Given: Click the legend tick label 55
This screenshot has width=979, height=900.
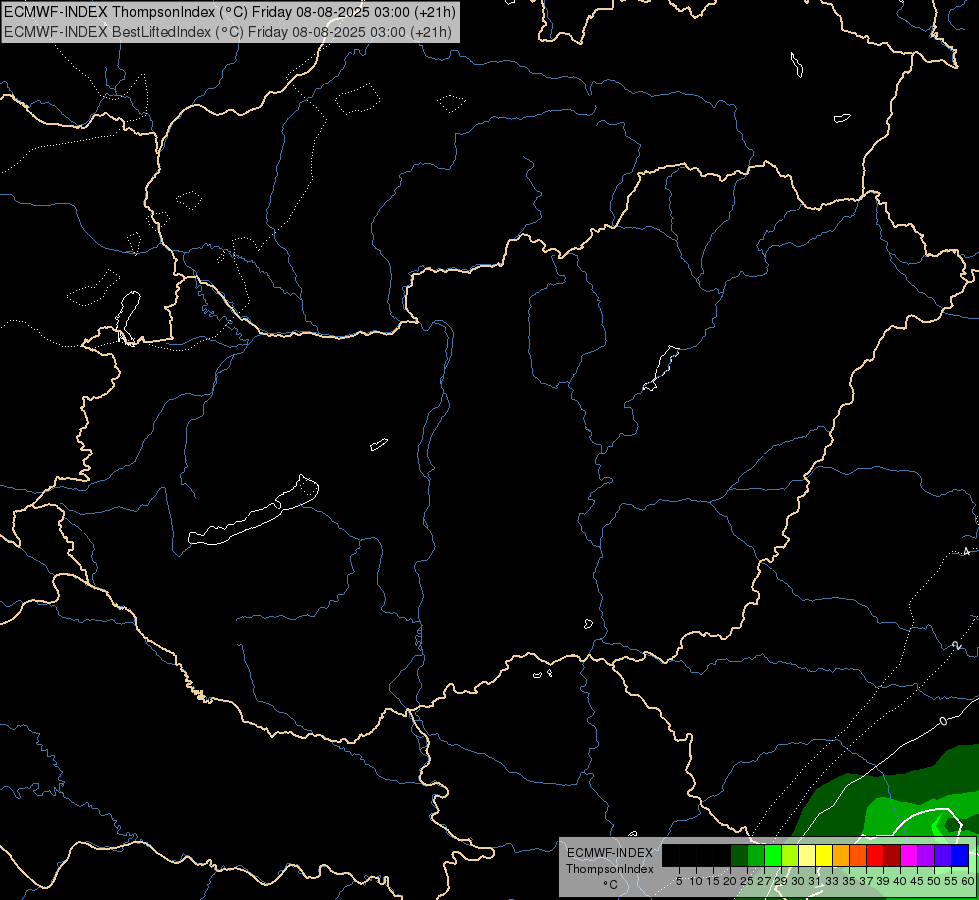Looking at the screenshot, I should pos(950,881).
